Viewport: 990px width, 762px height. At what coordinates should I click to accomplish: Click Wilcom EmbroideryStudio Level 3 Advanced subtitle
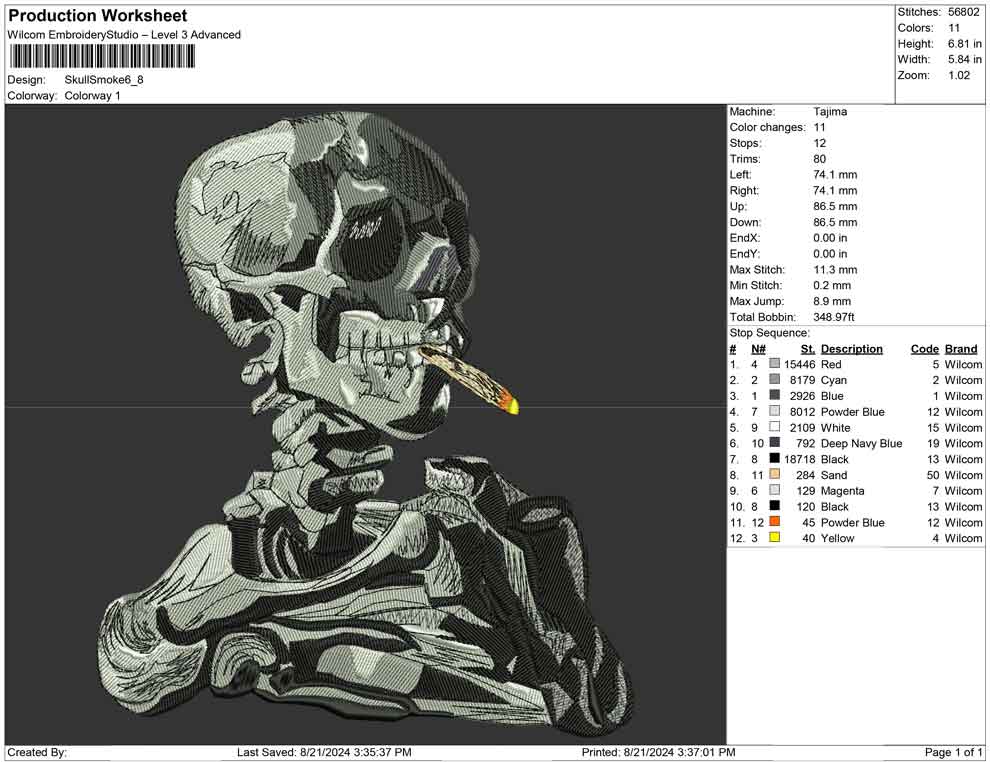coord(124,35)
